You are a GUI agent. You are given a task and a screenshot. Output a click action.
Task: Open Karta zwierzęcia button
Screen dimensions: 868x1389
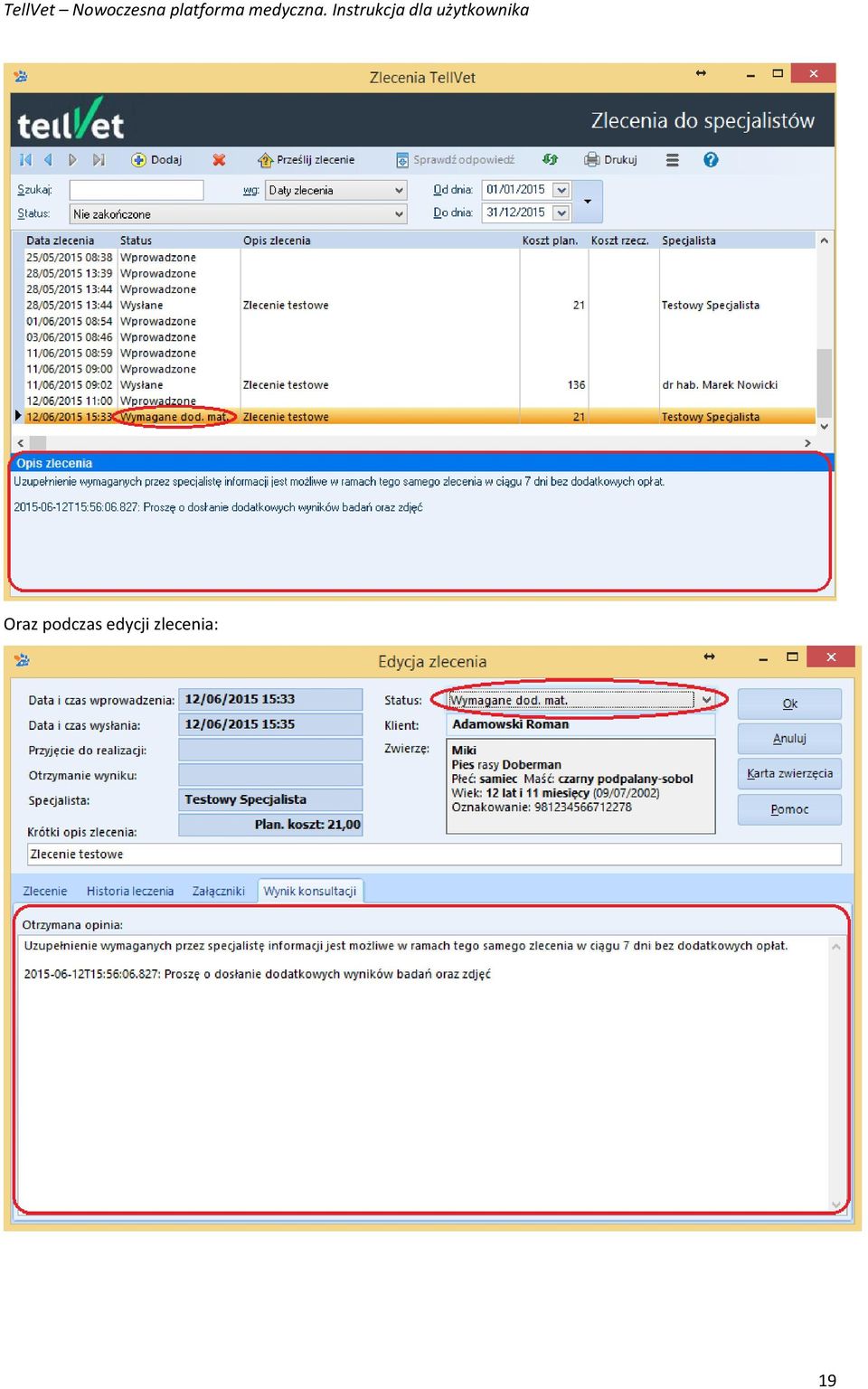(789, 774)
